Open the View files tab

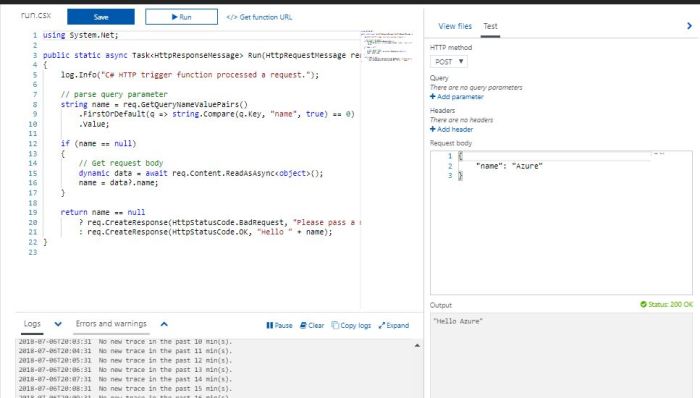455,26
